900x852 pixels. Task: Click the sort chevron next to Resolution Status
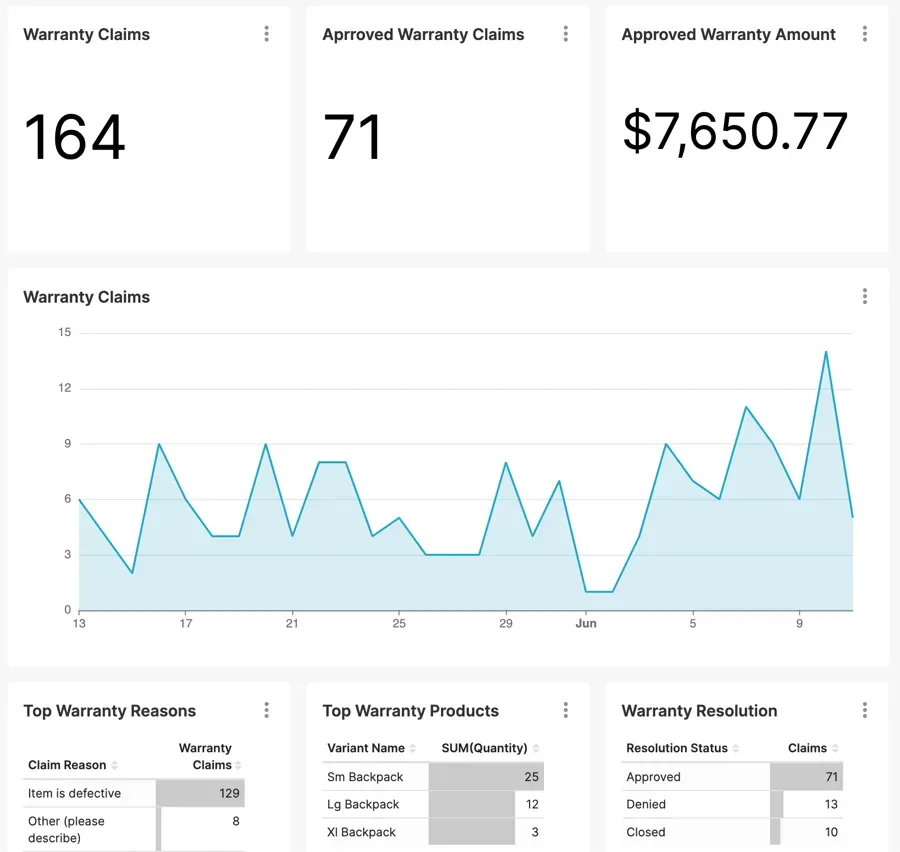pos(735,748)
